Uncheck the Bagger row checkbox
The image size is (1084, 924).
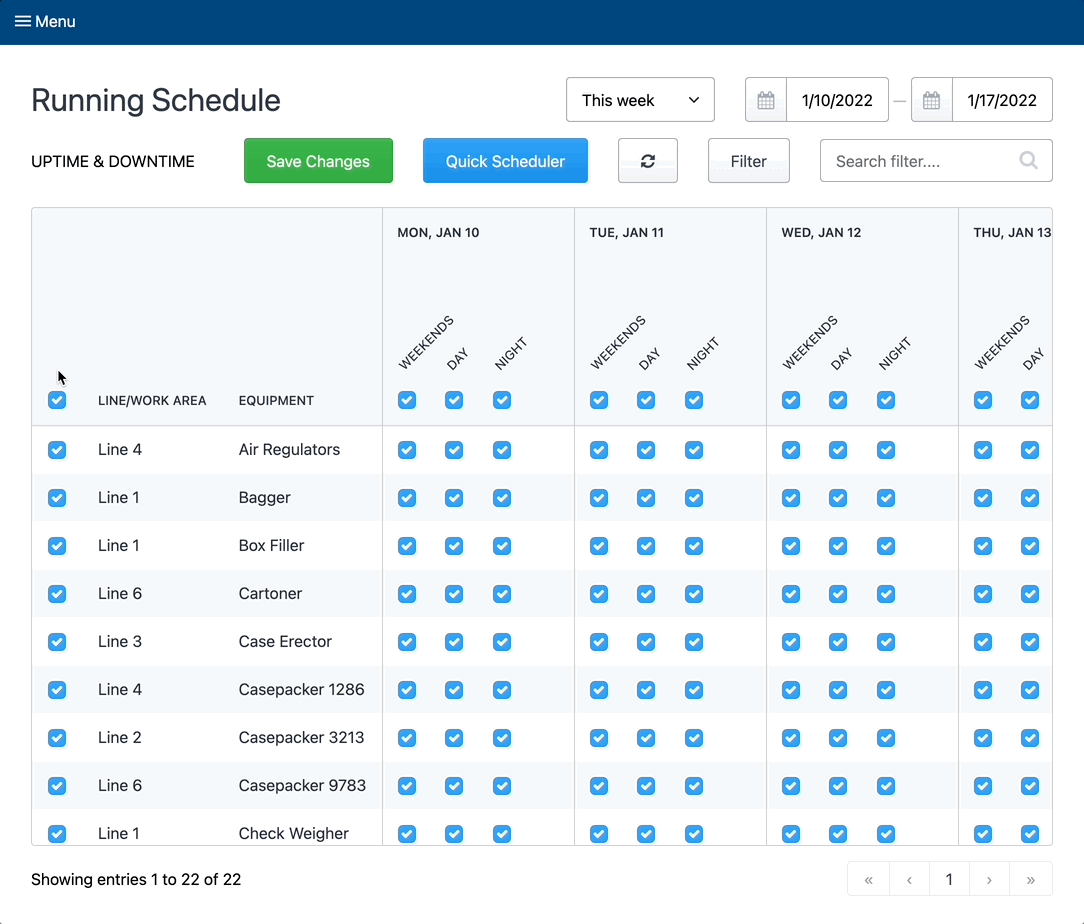pos(57,497)
